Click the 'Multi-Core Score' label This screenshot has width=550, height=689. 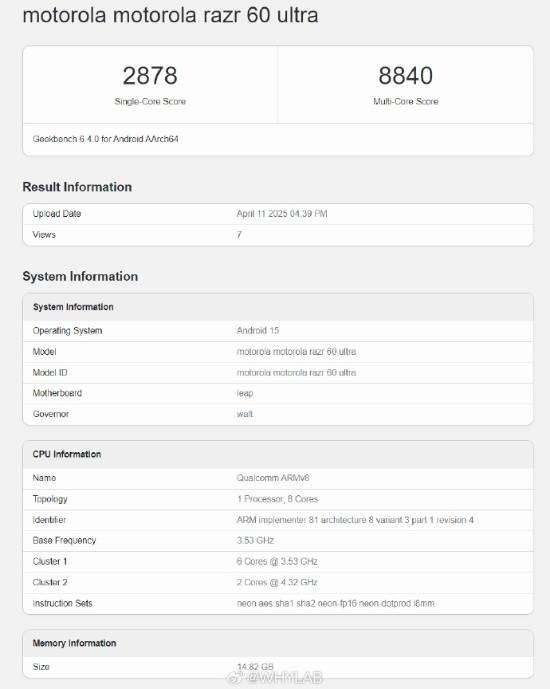pyautogui.click(x=405, y=102)
